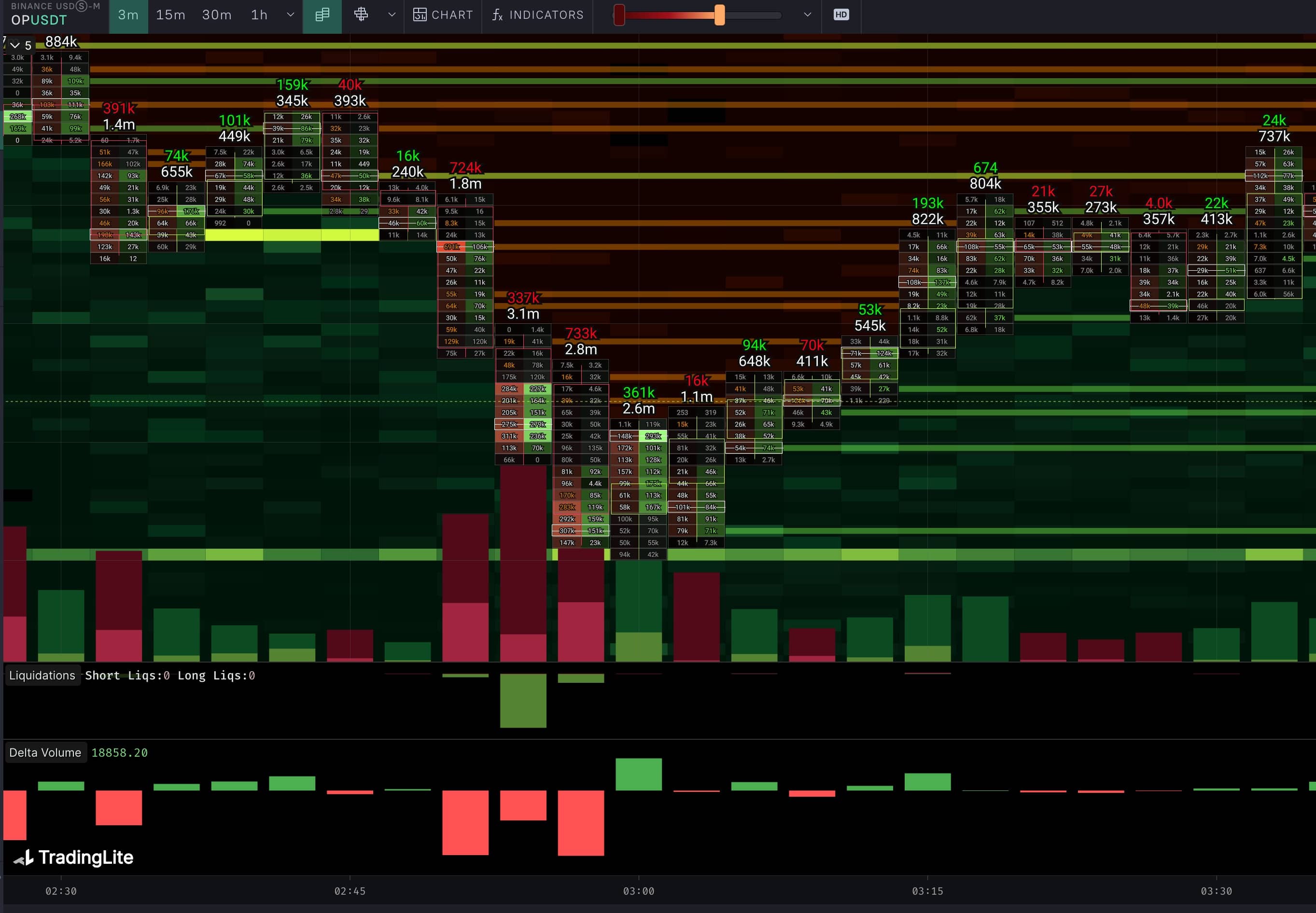This screenshot has width=1316, height=913.
Task: Collapse the indicator list chevron labeled 5
Action: (15, 44)
